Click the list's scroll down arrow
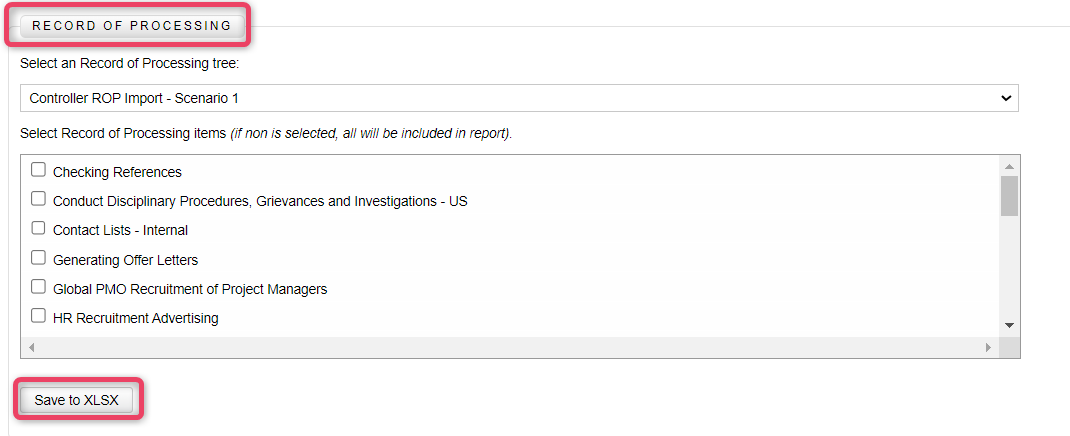Screen dimensions: 1070x436 pyautogui.click(x=1009, y=326)
